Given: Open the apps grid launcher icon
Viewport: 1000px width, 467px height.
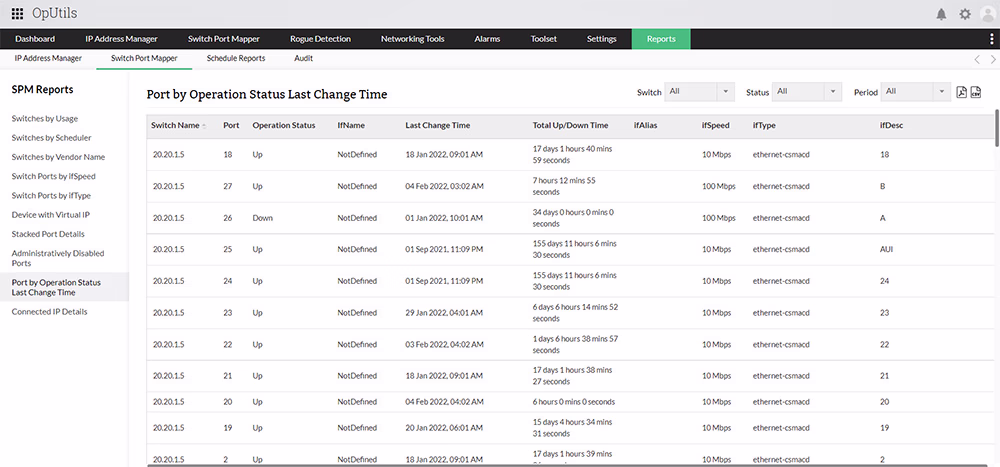Looking at the screenshot, I should [x=17, y=14].
